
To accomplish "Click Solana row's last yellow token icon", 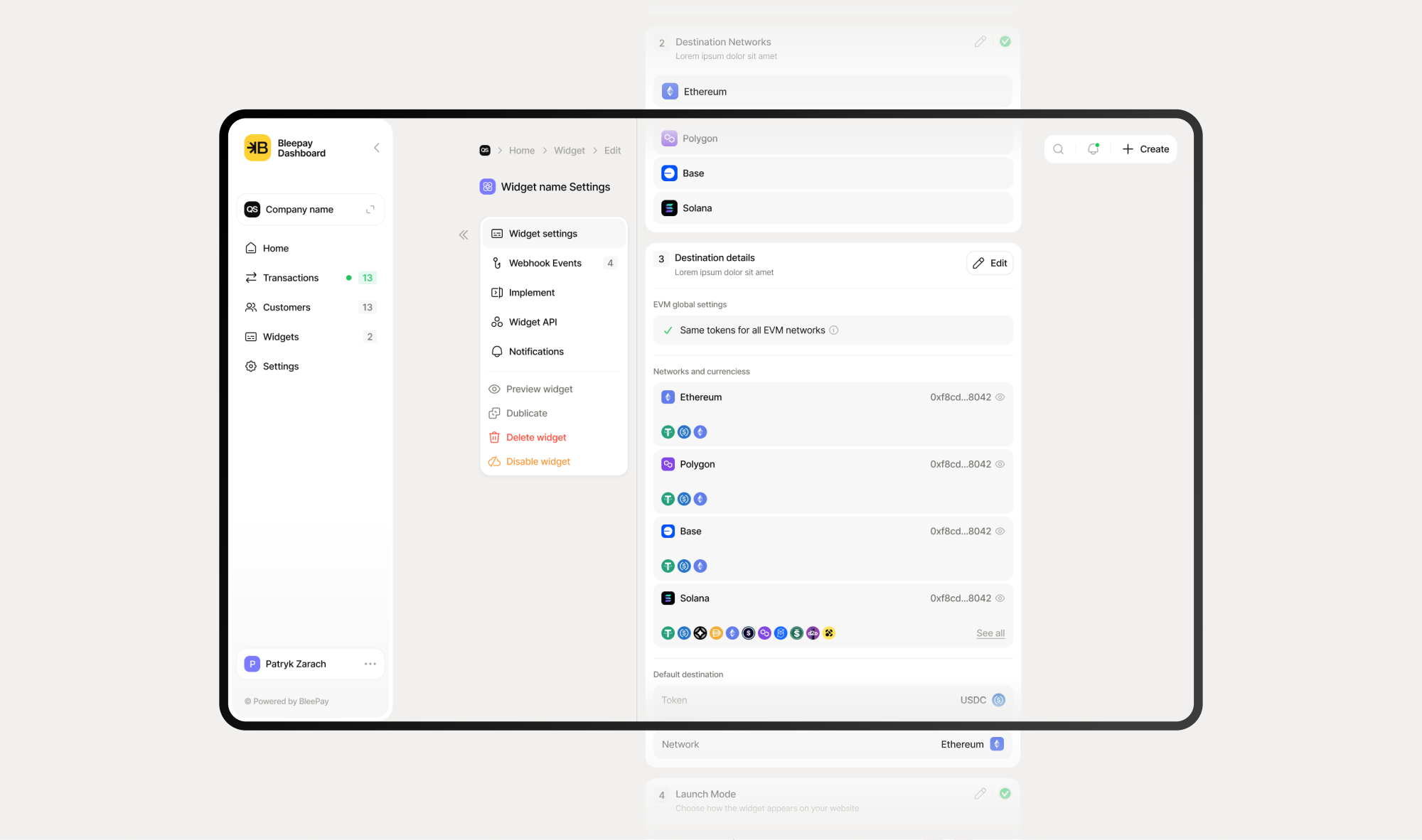I will tap(829, 633).
